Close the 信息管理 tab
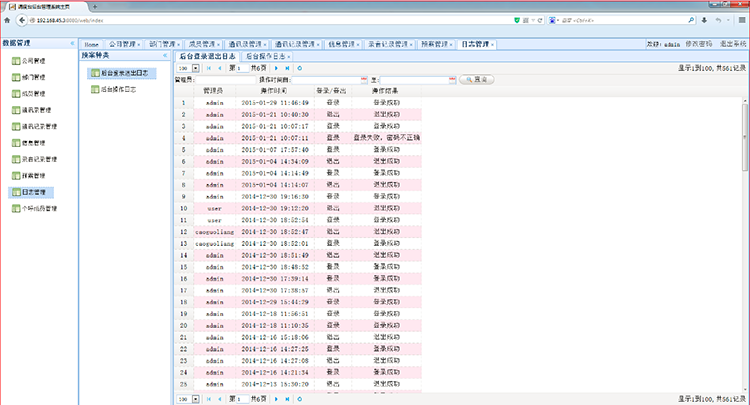The image size is (750, 405). click(358, 45)
